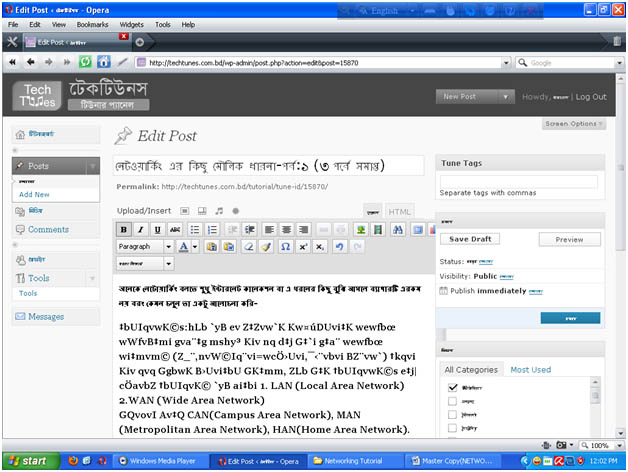Open Messages in the sidebar
This screenshot has width=628, height=472.
46,317
